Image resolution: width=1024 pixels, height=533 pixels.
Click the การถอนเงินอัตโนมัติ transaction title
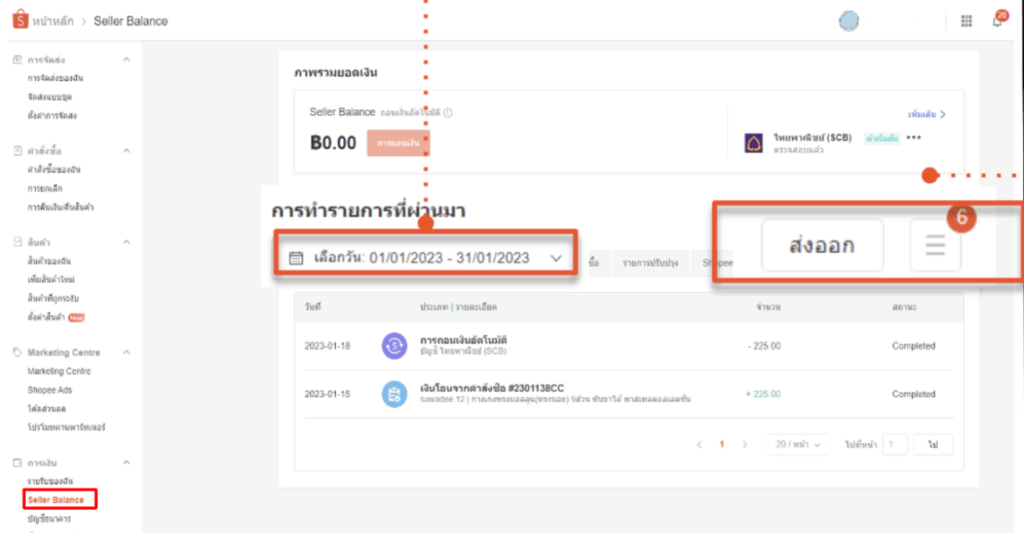tap(463, 340)
